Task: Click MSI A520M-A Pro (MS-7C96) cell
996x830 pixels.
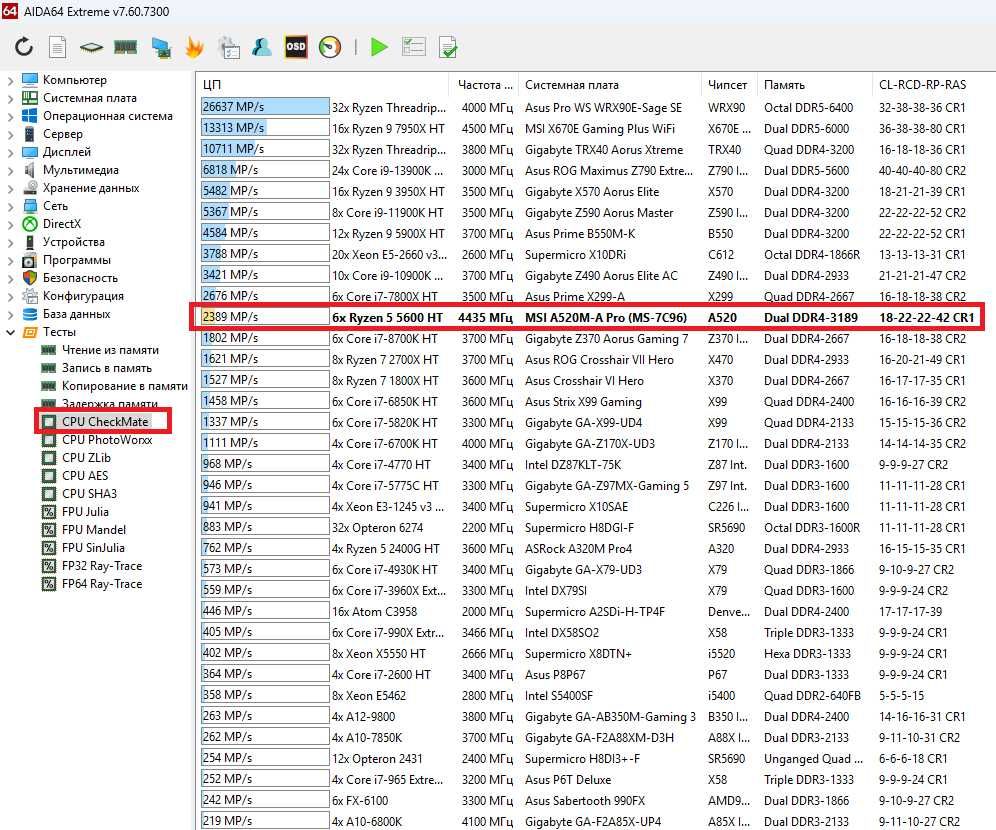Action: [605, 318]
